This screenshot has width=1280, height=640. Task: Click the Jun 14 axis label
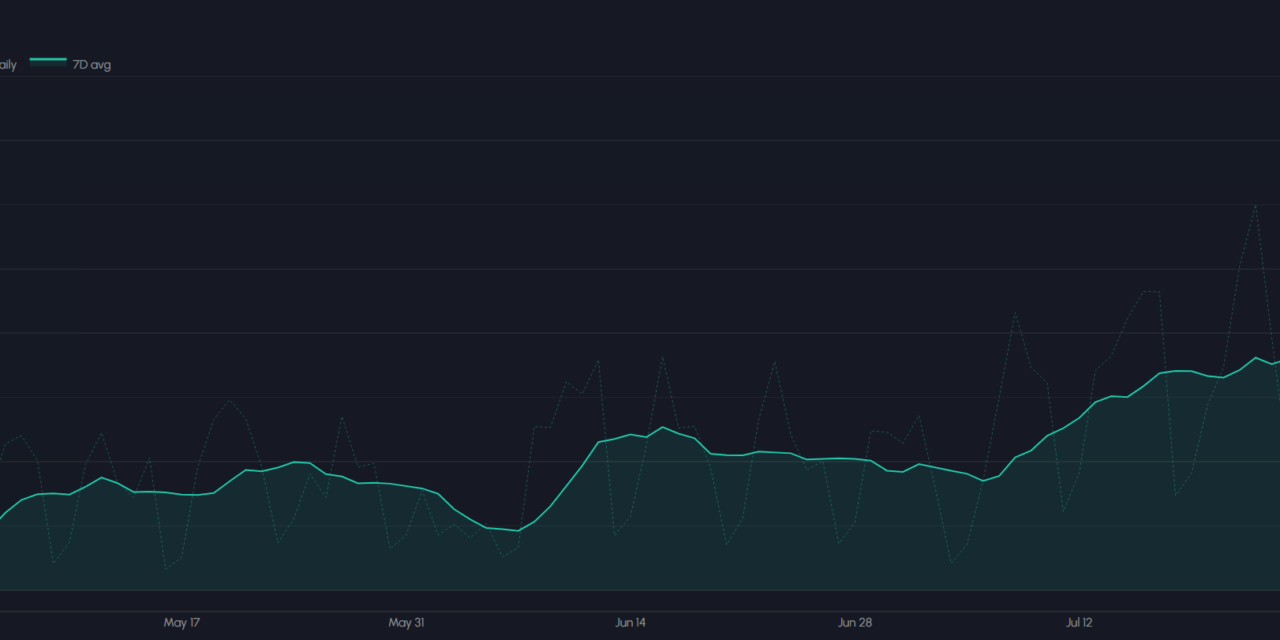click(x=630, y=622)
